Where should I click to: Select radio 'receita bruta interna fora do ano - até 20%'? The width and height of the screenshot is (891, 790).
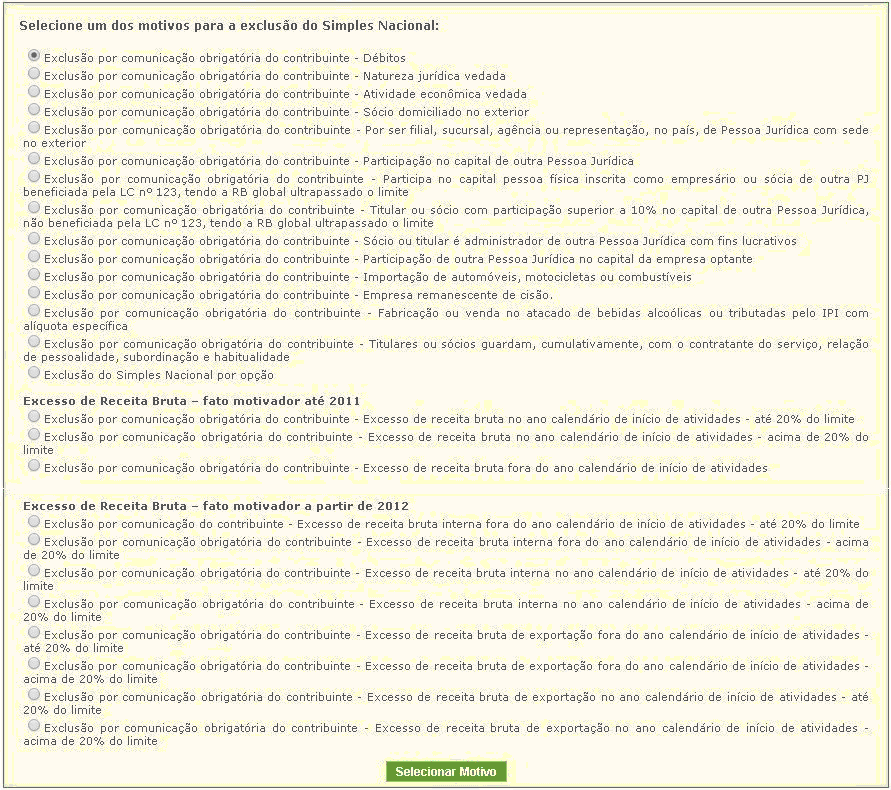tap(34, 521)
